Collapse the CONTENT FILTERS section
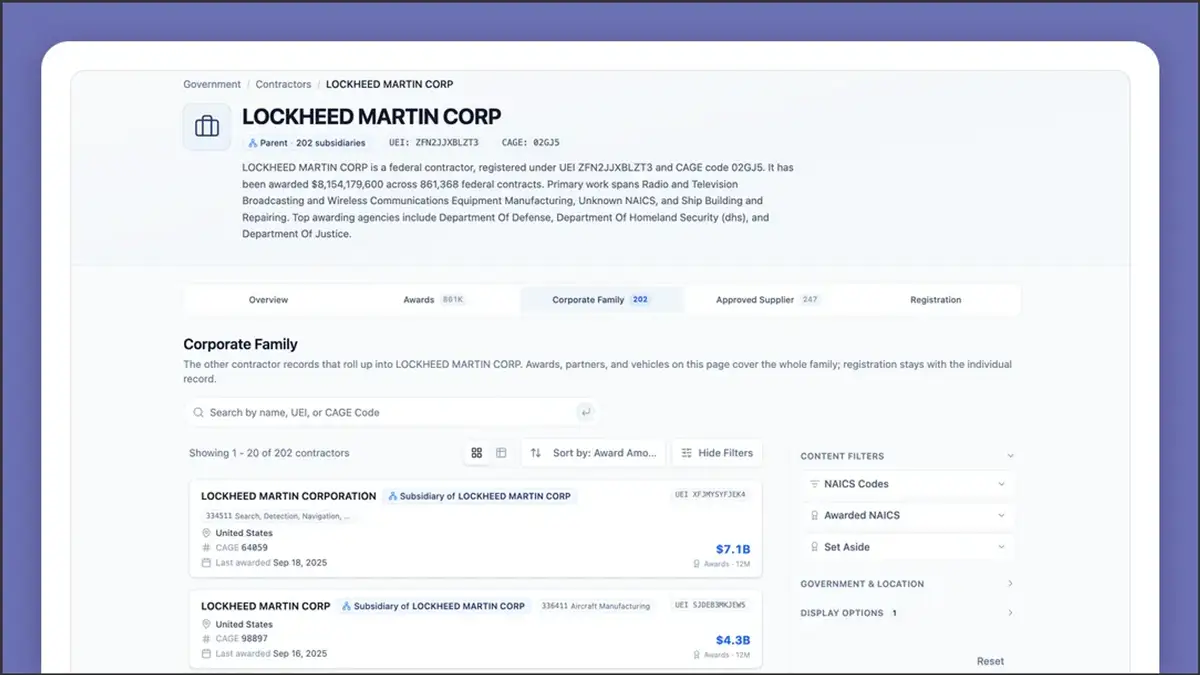 pyautogui.click(x=1010, y=456)
